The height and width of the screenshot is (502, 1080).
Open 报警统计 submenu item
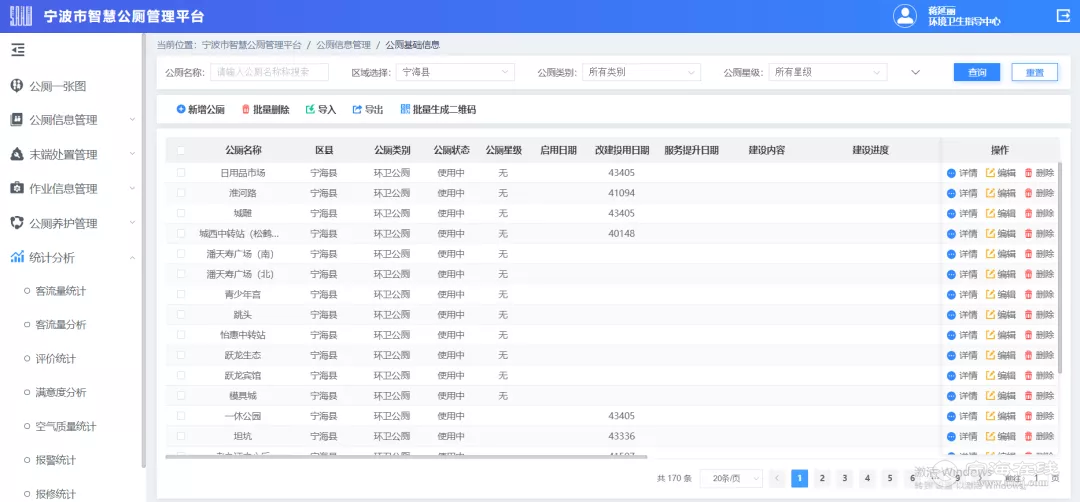(55, 460)
